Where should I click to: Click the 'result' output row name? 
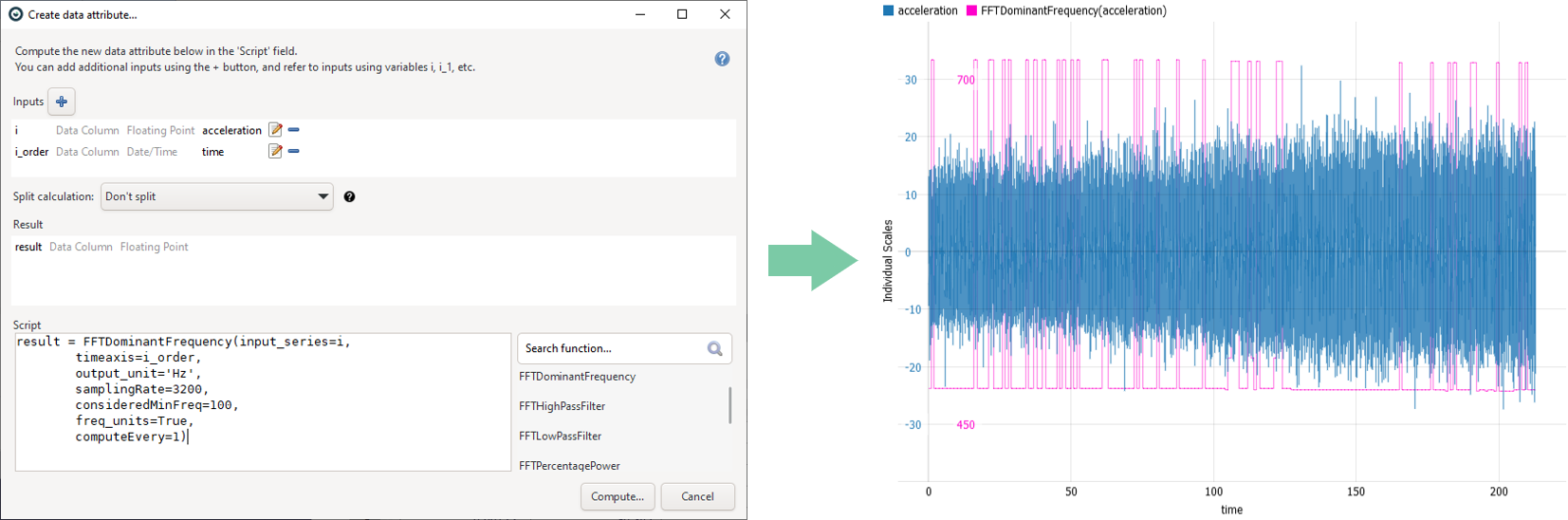28,247
